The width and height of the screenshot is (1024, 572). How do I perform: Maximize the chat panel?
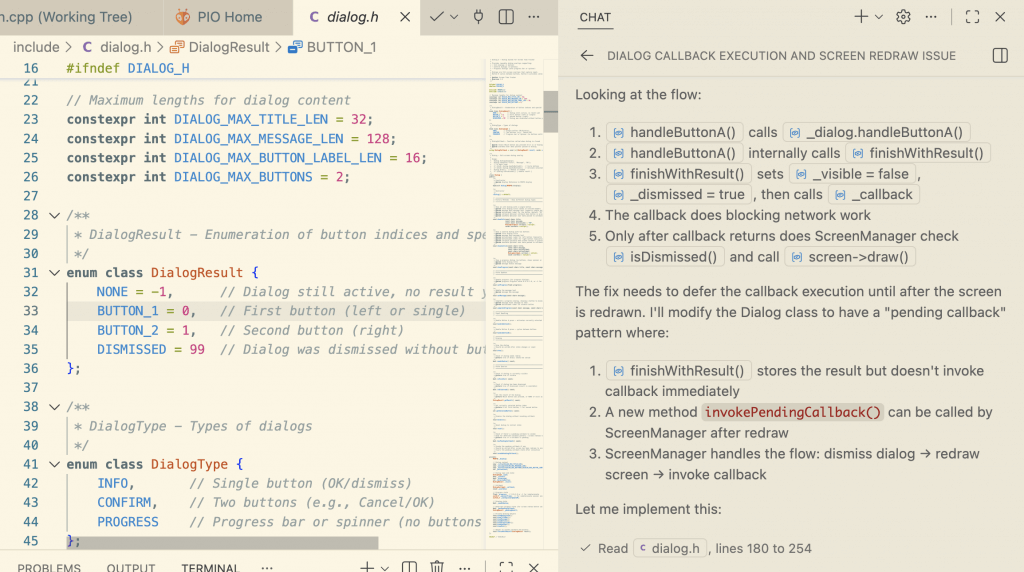point(972,17)
